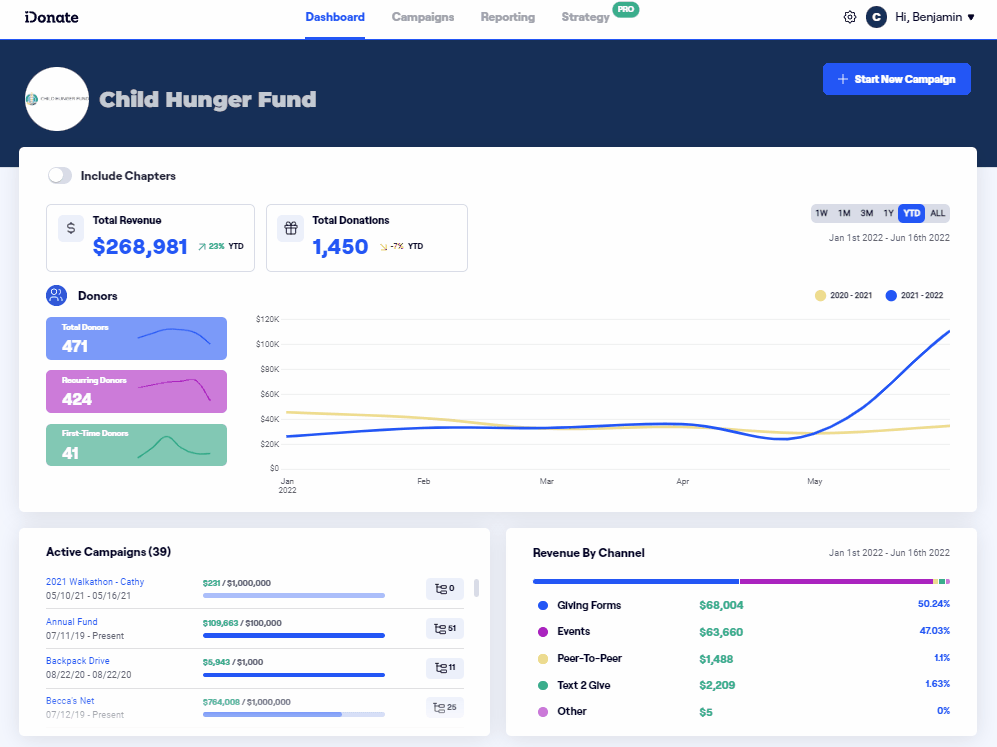Toggle the 2020 - 2021 legend series
Screen dimensions: 997x747
click(843, 296)
